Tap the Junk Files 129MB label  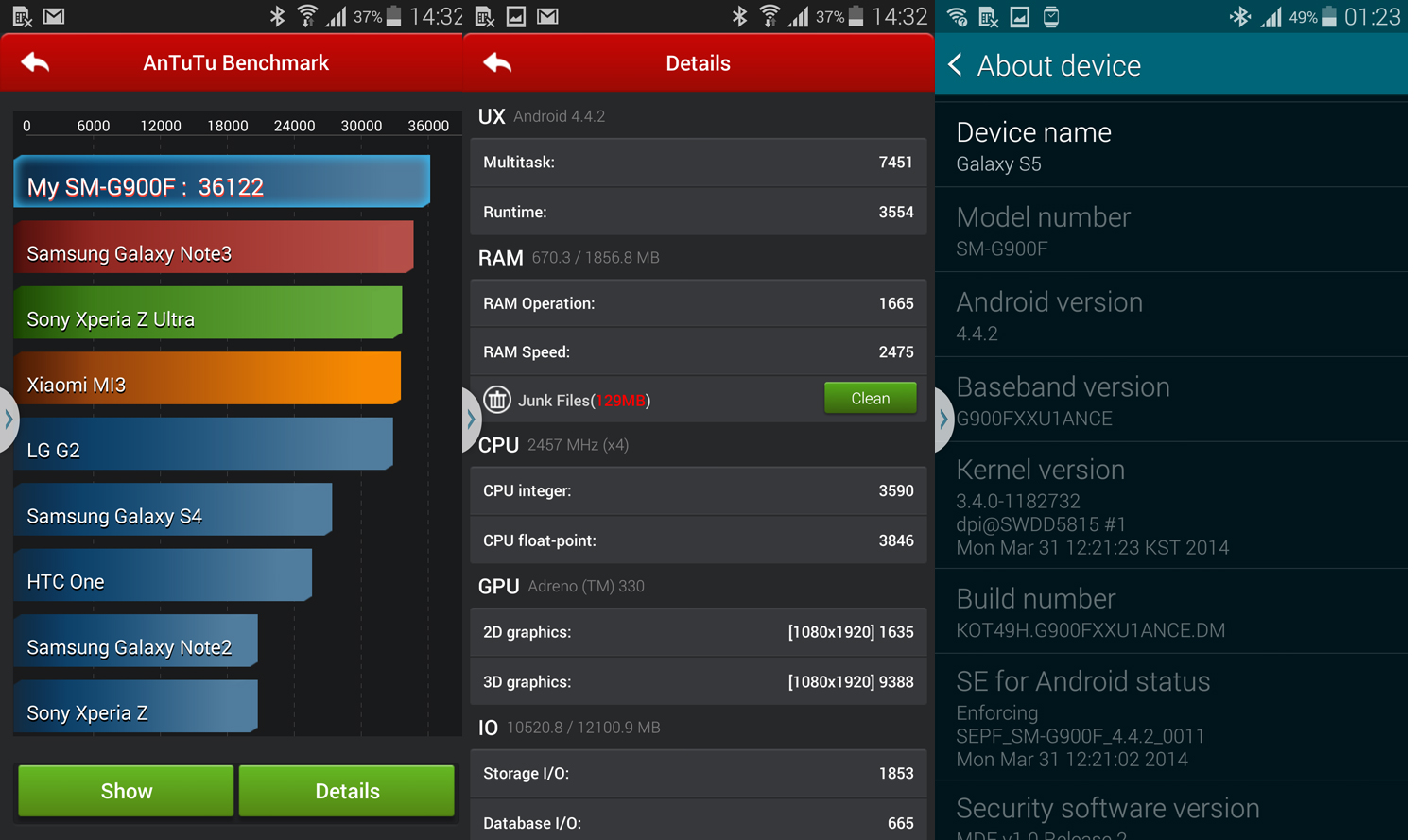(584, 401)
